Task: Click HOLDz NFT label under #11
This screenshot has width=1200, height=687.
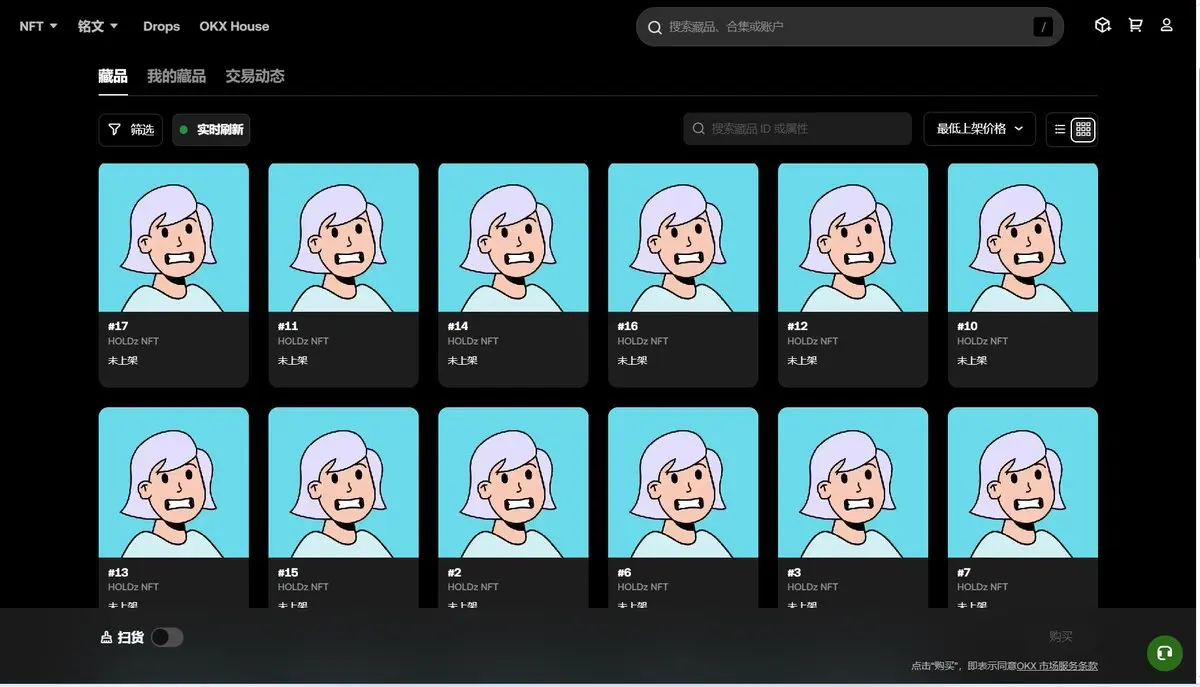Action: click(x=303, y=342)
